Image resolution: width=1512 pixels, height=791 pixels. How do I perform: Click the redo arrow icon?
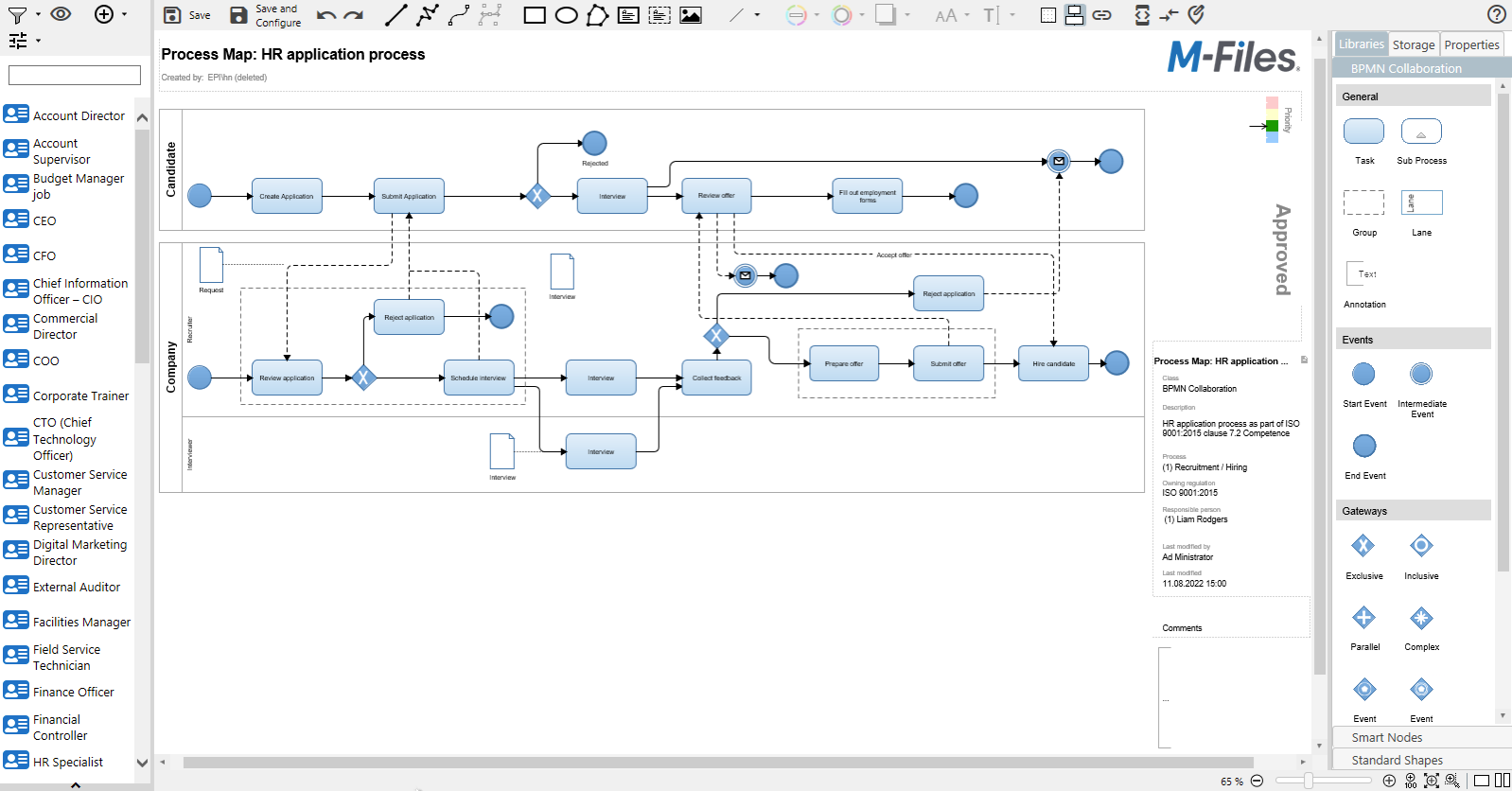pyautogui.click(x=354, y=15)
